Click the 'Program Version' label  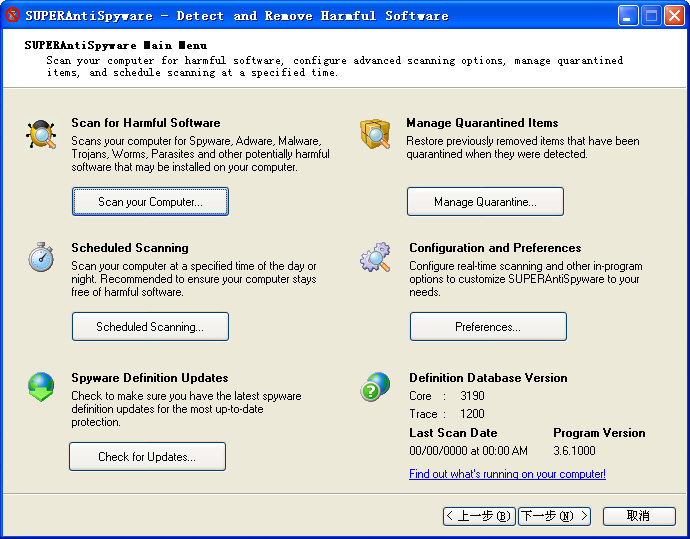click(x=599, y=433)
